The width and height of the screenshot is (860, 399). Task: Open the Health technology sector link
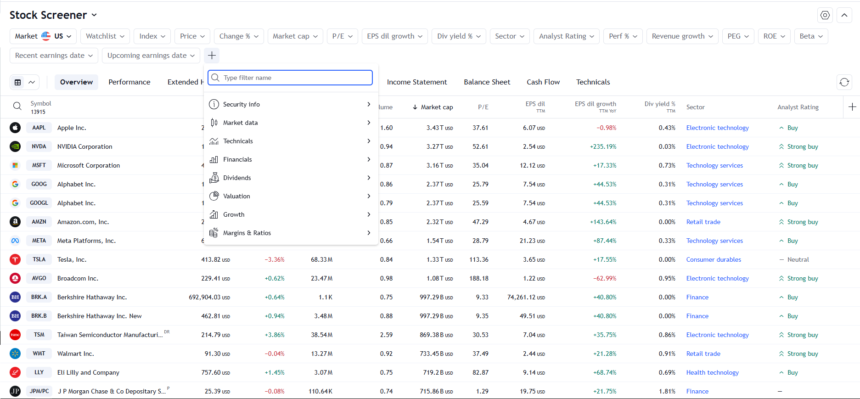pos(712,372)
